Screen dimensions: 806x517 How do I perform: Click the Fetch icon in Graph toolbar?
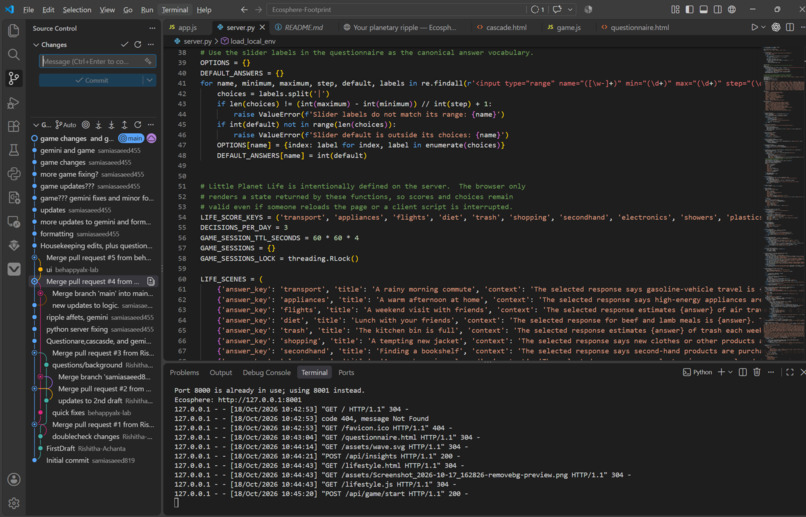99,124
